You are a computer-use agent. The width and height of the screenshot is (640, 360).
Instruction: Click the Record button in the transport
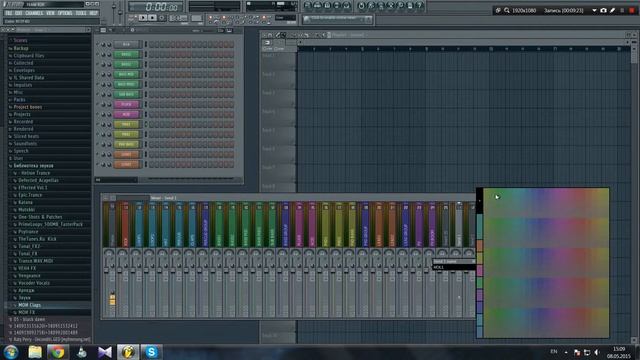click(x=162, y=18)
